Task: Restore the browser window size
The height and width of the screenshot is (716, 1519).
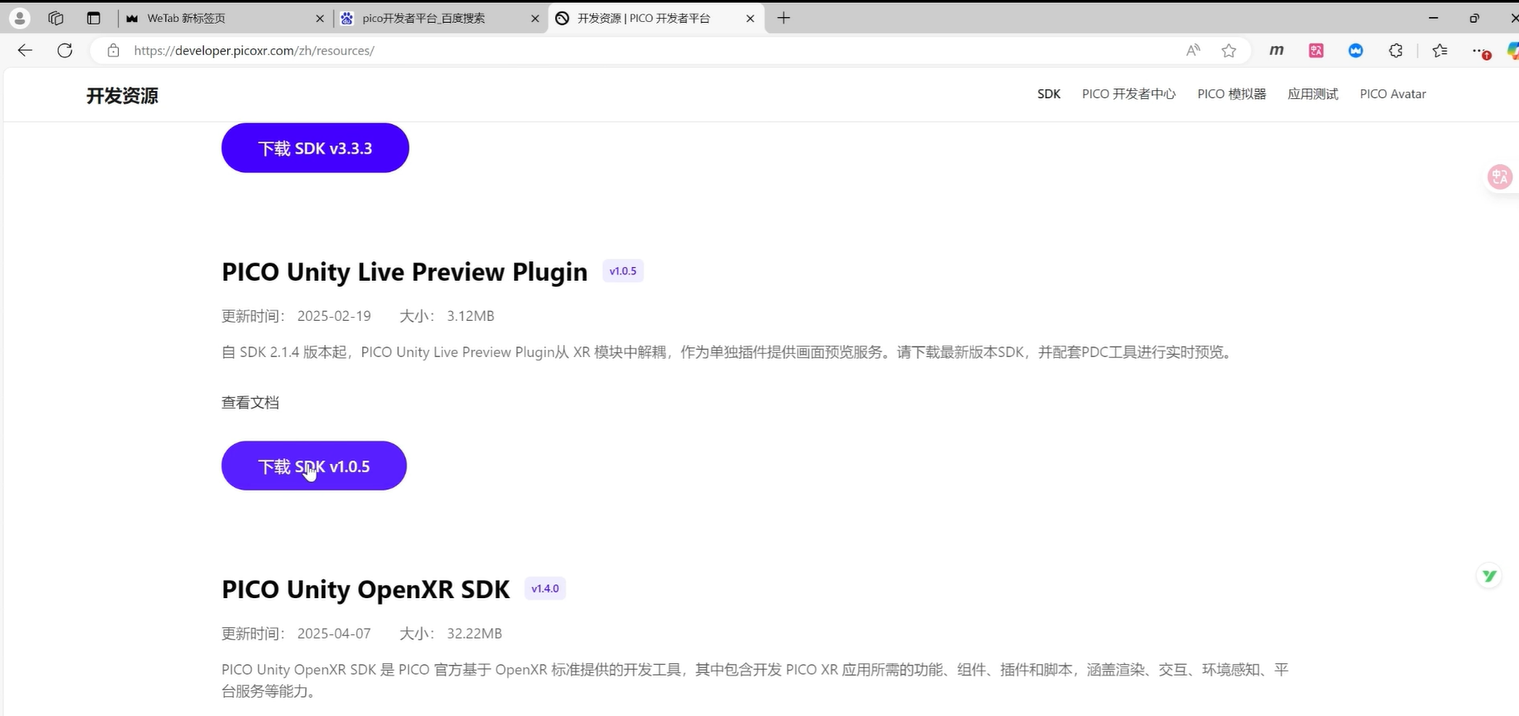Action: tap(1474, 18)
